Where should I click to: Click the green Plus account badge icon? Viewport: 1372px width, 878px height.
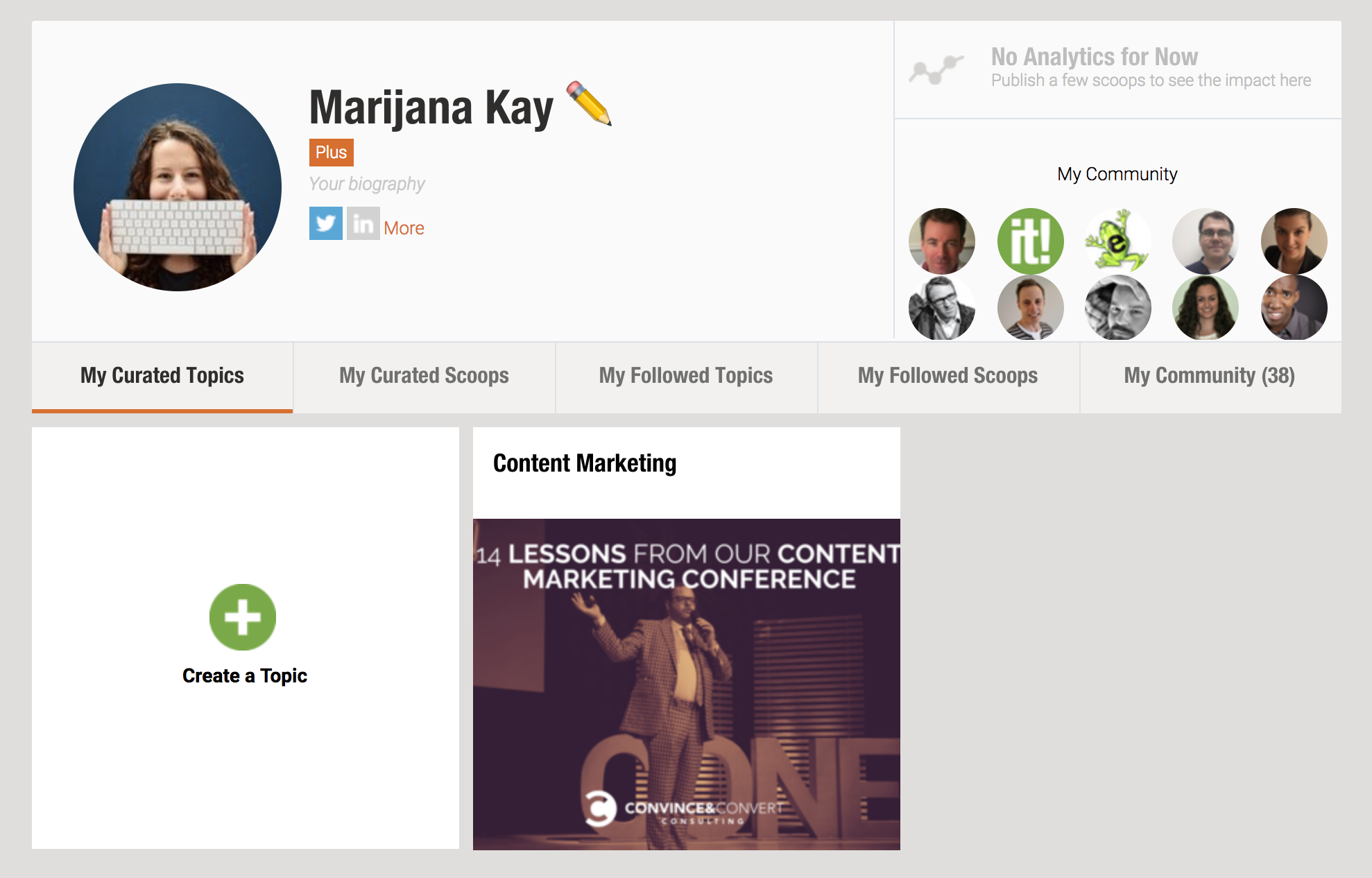pos(332,152)
